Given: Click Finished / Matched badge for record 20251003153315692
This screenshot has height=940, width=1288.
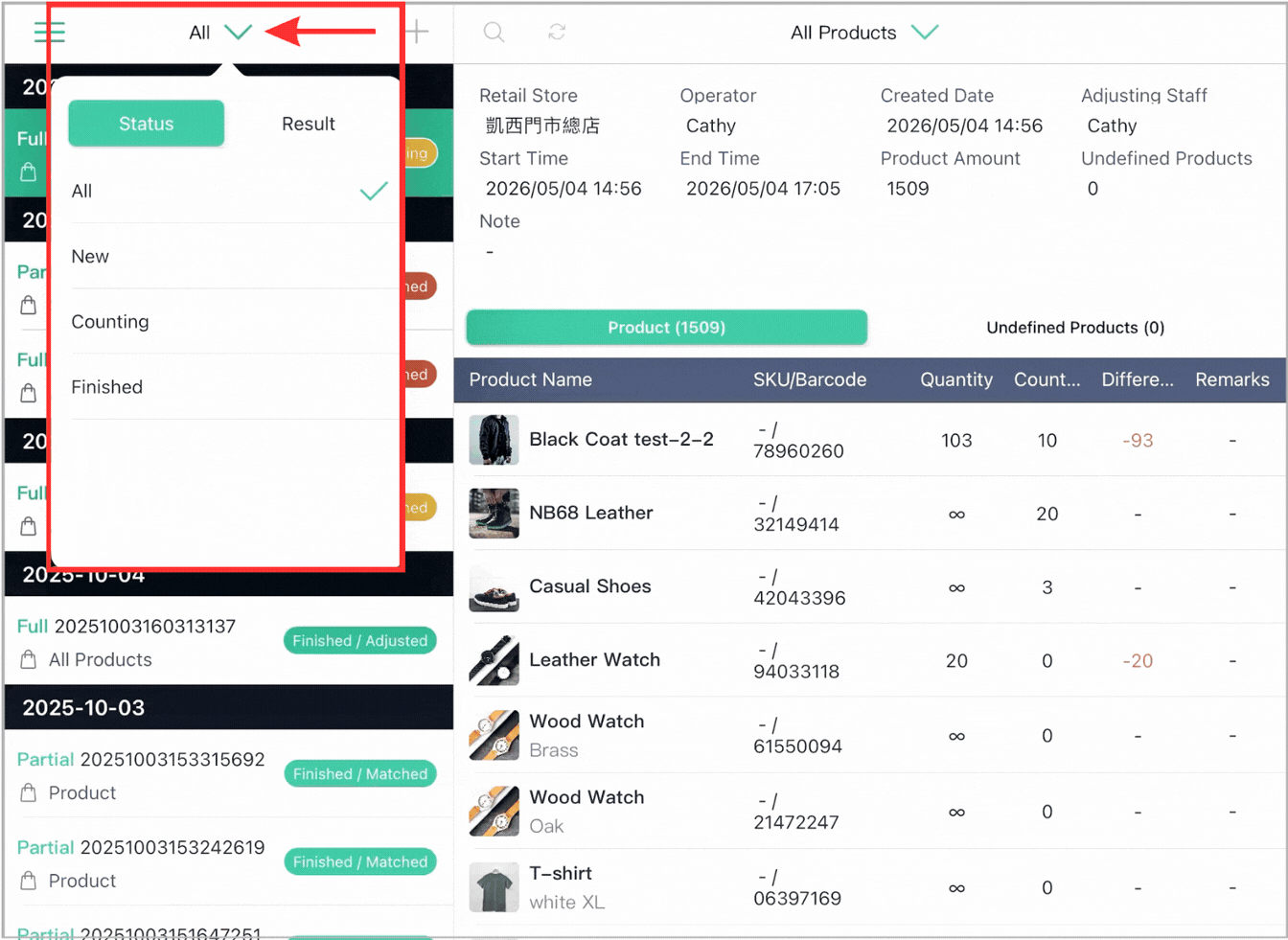Looking at the screenshot, I should pyautogui.click(x=360, y=774).
